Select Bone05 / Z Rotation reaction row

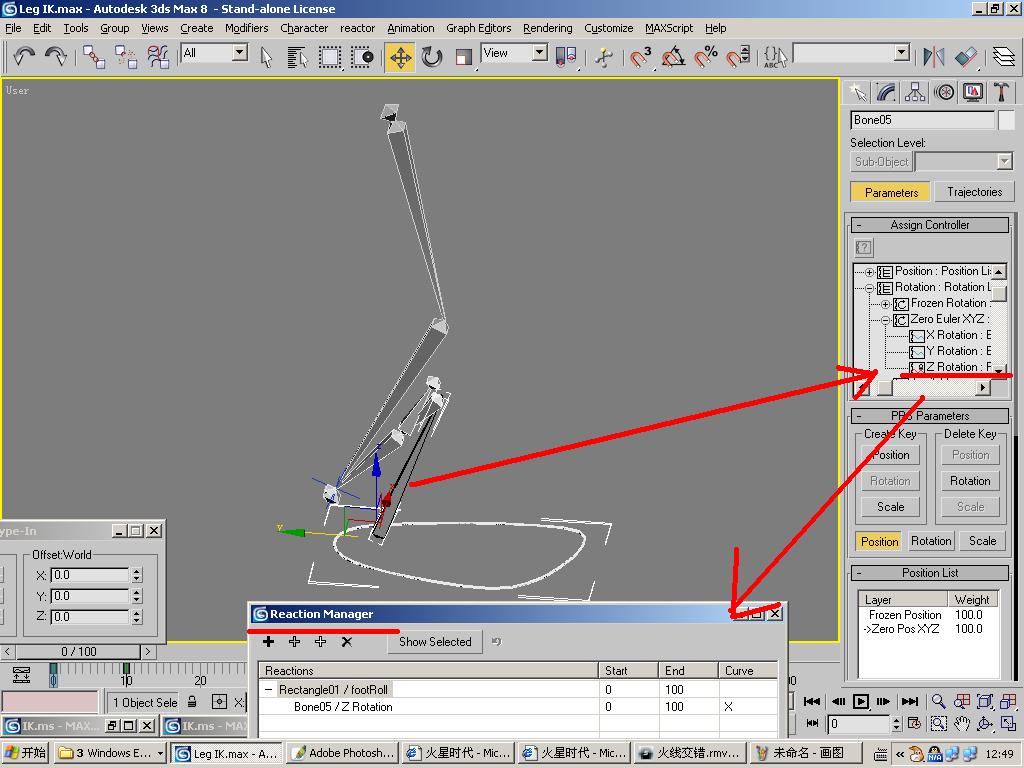click(x=518, y=707)
